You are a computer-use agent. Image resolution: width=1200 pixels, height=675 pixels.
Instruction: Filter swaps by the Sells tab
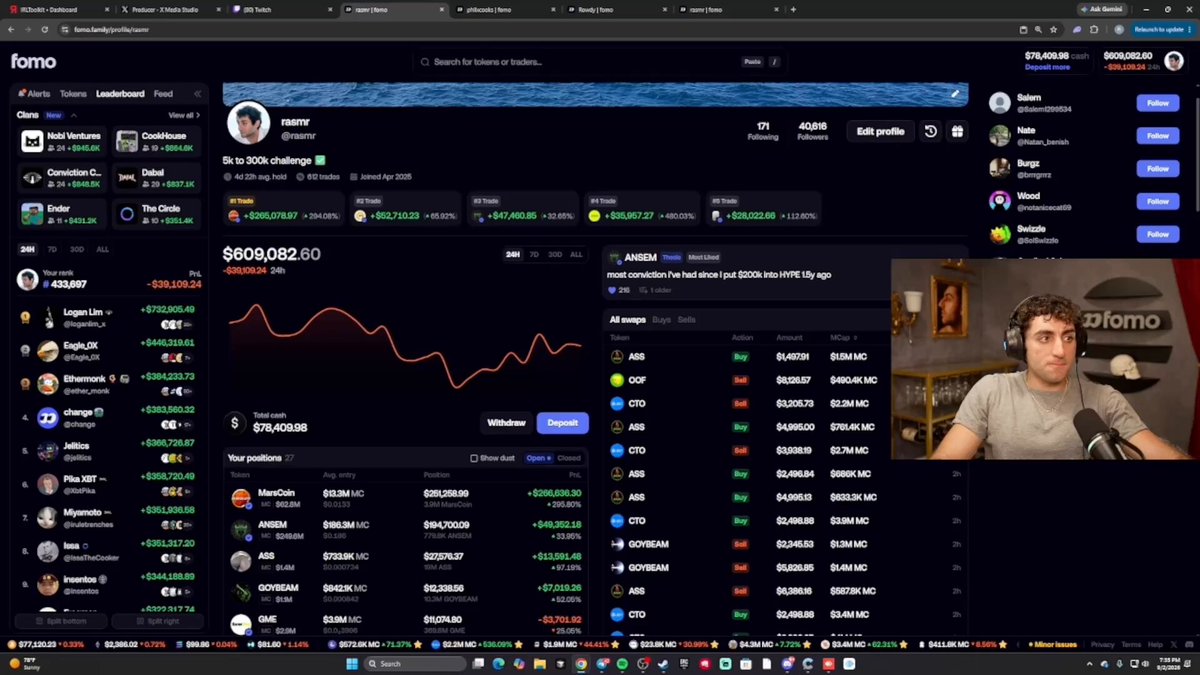[687, 320]
